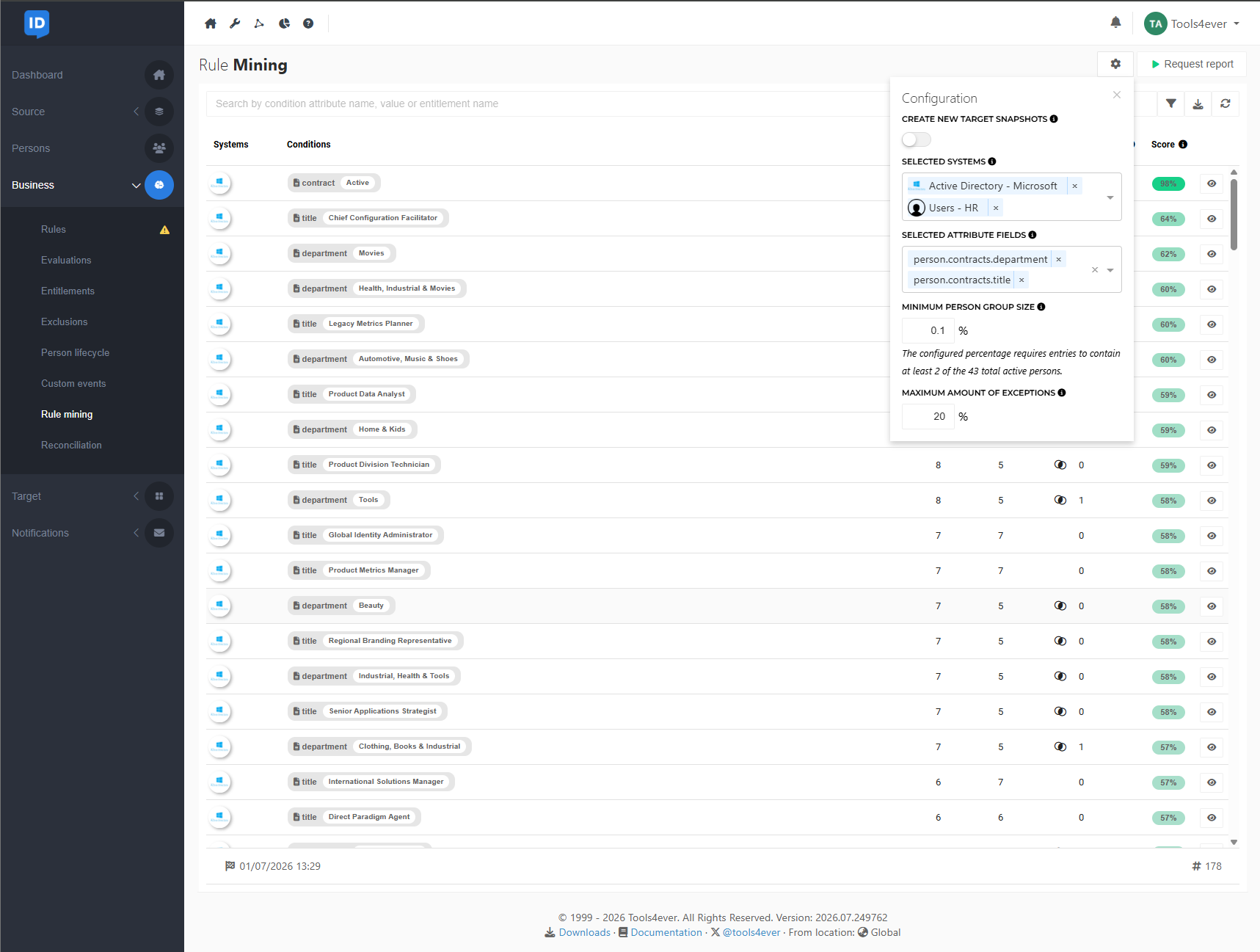Click the 98% score badge
Image resolution: width=1260 pixels, height=952 pixels.
[x=1168, y=184]
